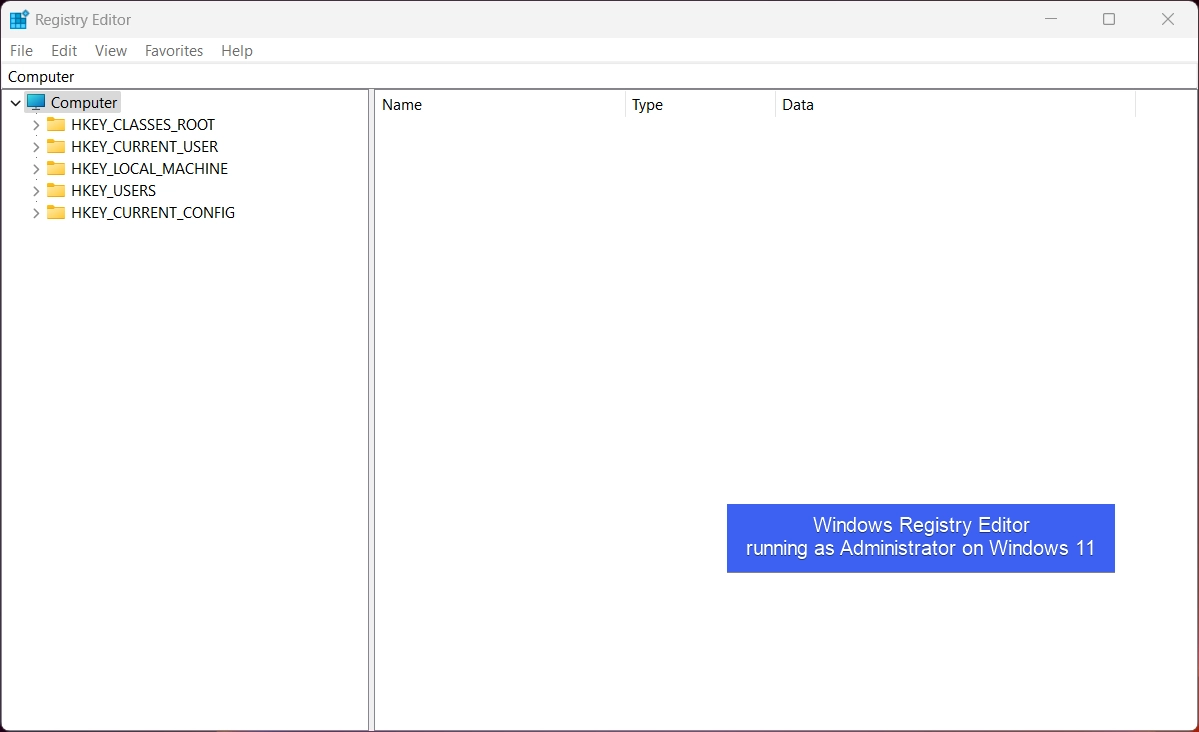
Task: Click the HKEY_CURRENT_USER folder icon
Action: 56,146
